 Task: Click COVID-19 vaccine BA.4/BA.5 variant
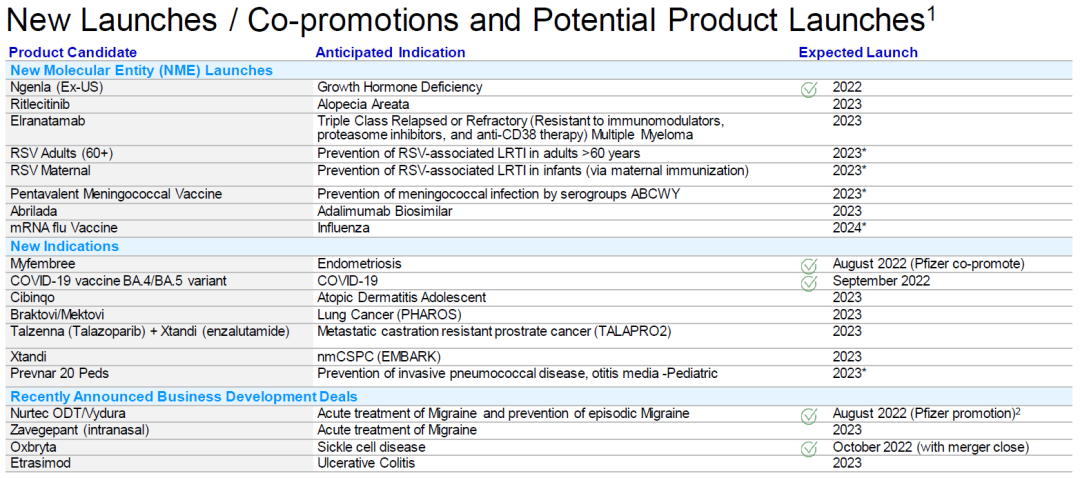120,280
